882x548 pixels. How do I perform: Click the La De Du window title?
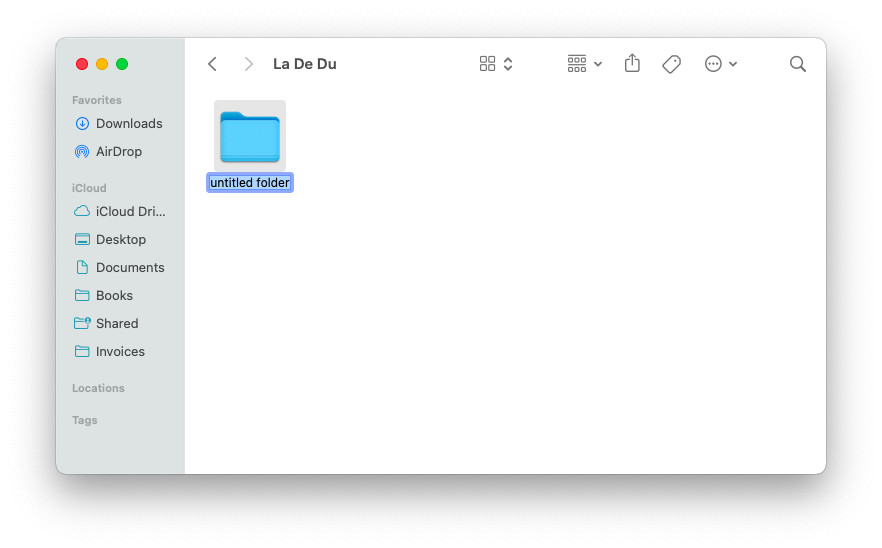[305, 64]
